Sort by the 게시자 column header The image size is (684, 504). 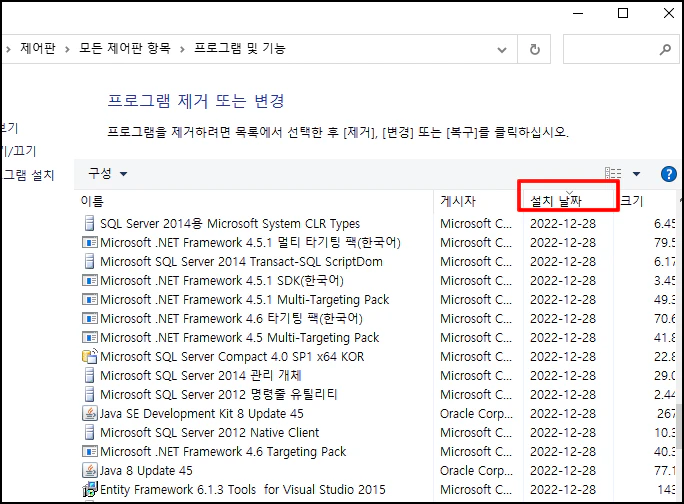[458, 201]
